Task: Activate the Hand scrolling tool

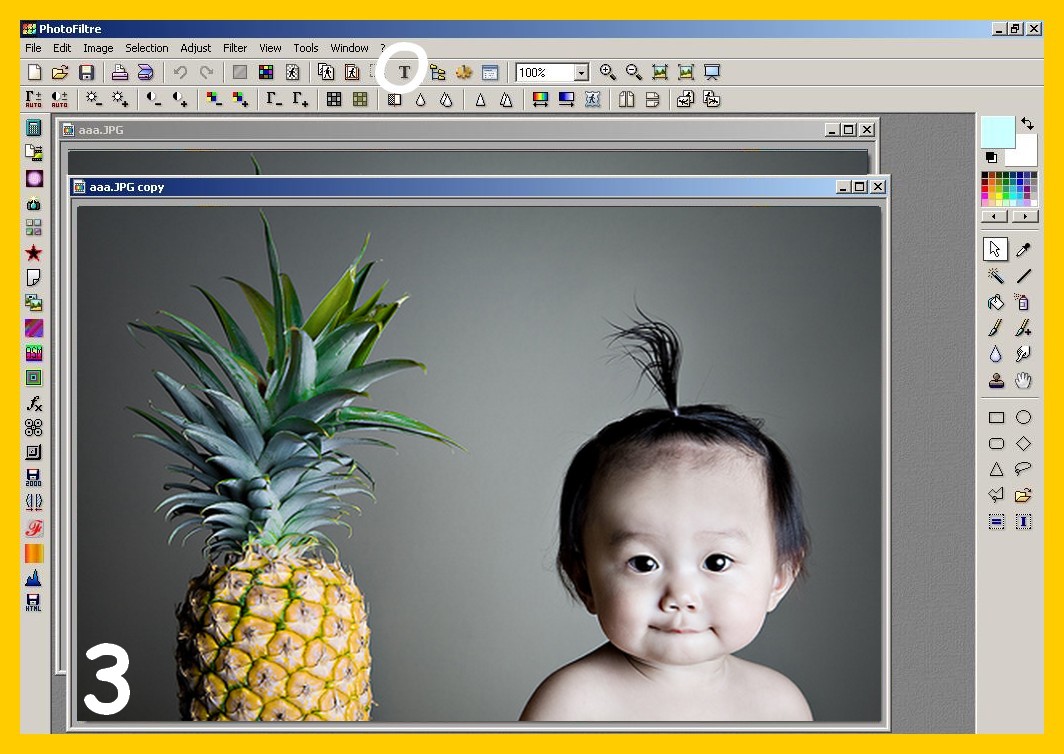Action: (x=1023, y=380)
